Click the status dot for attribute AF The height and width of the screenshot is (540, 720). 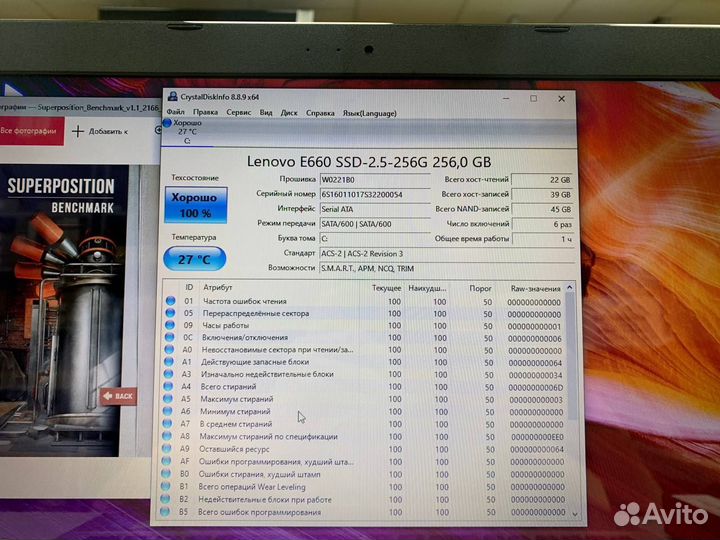[x=166, y=461]
